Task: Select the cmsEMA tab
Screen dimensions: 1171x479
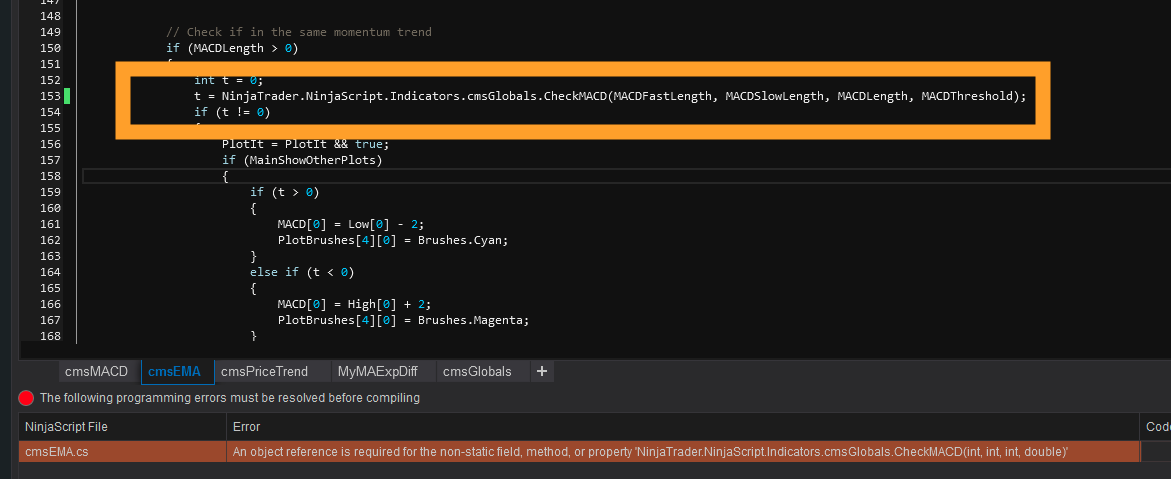Action: pos(174,371)
